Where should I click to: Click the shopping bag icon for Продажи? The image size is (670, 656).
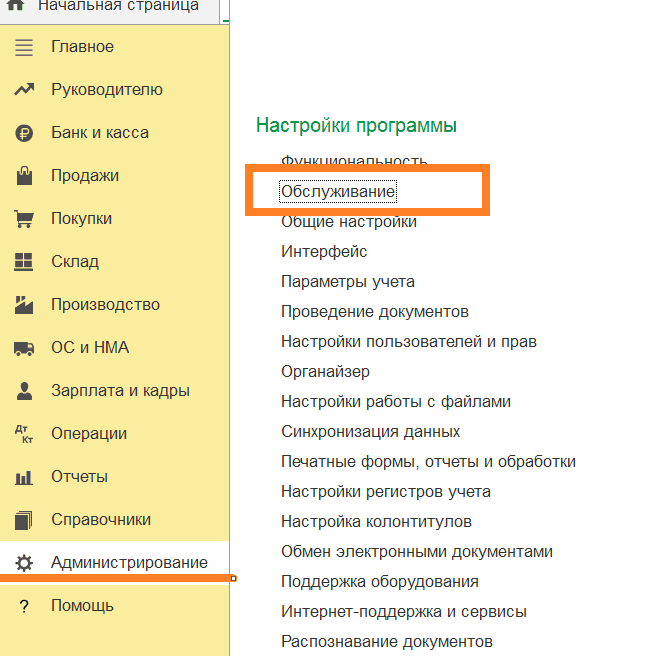tap(24, 176)
